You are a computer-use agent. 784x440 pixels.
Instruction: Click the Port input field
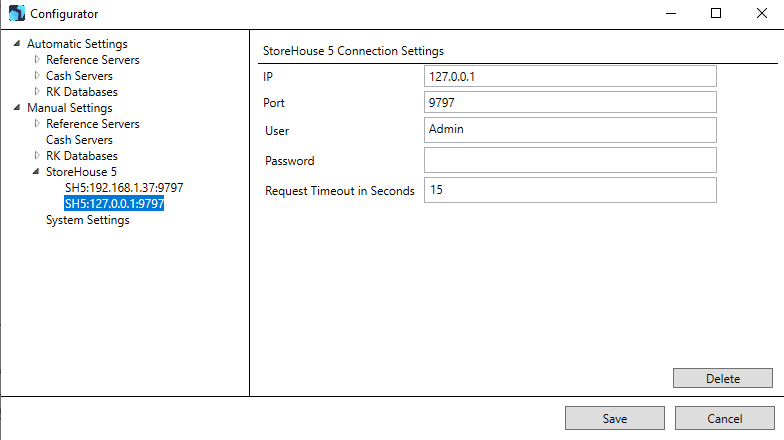pos(570,102)
